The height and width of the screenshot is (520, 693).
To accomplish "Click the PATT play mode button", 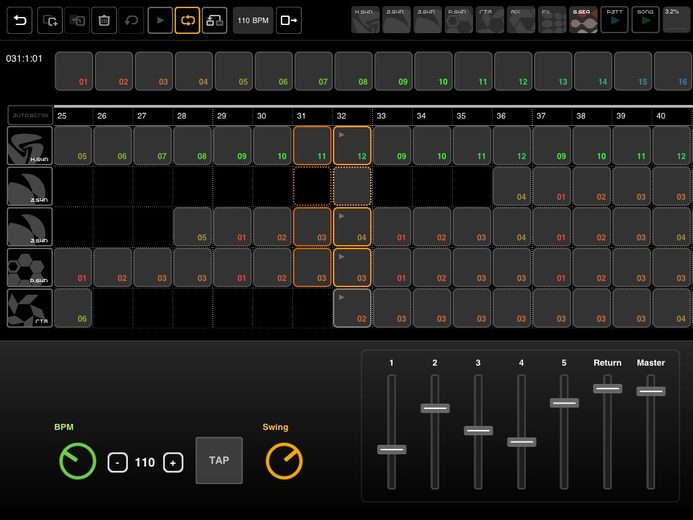I will coord(614,20).
